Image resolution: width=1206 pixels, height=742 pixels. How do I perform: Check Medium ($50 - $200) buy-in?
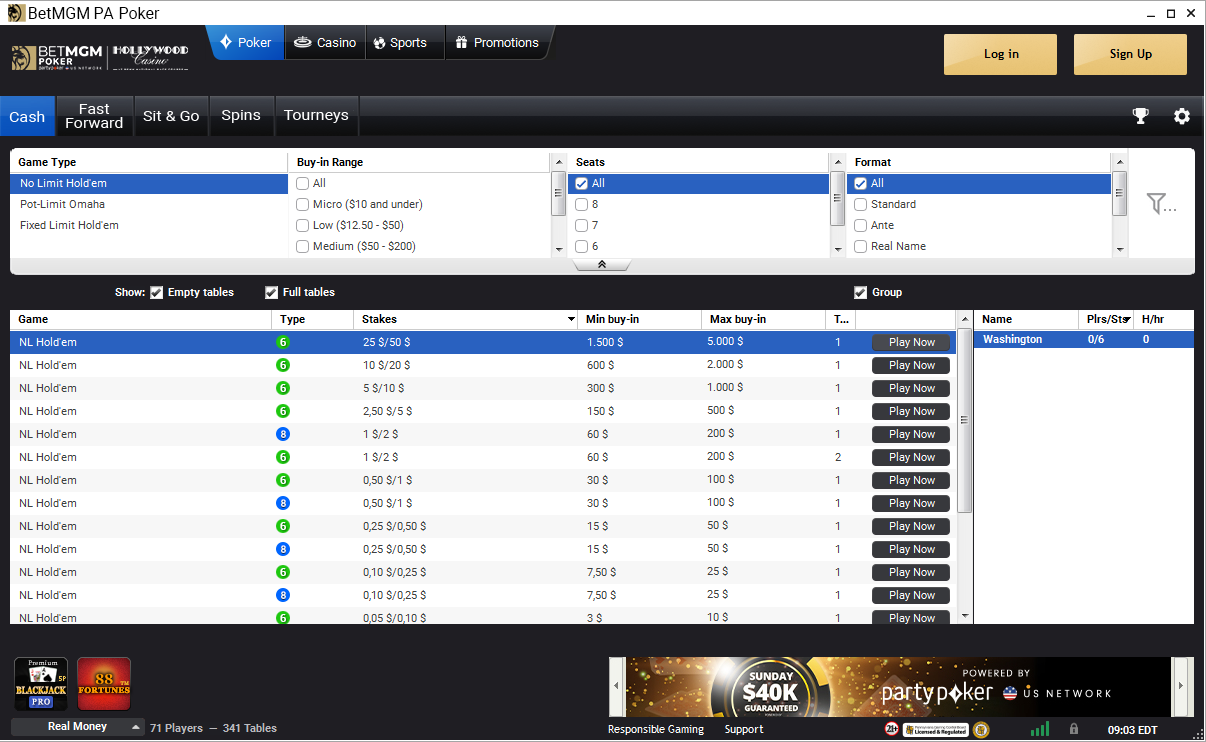[303, 246]
